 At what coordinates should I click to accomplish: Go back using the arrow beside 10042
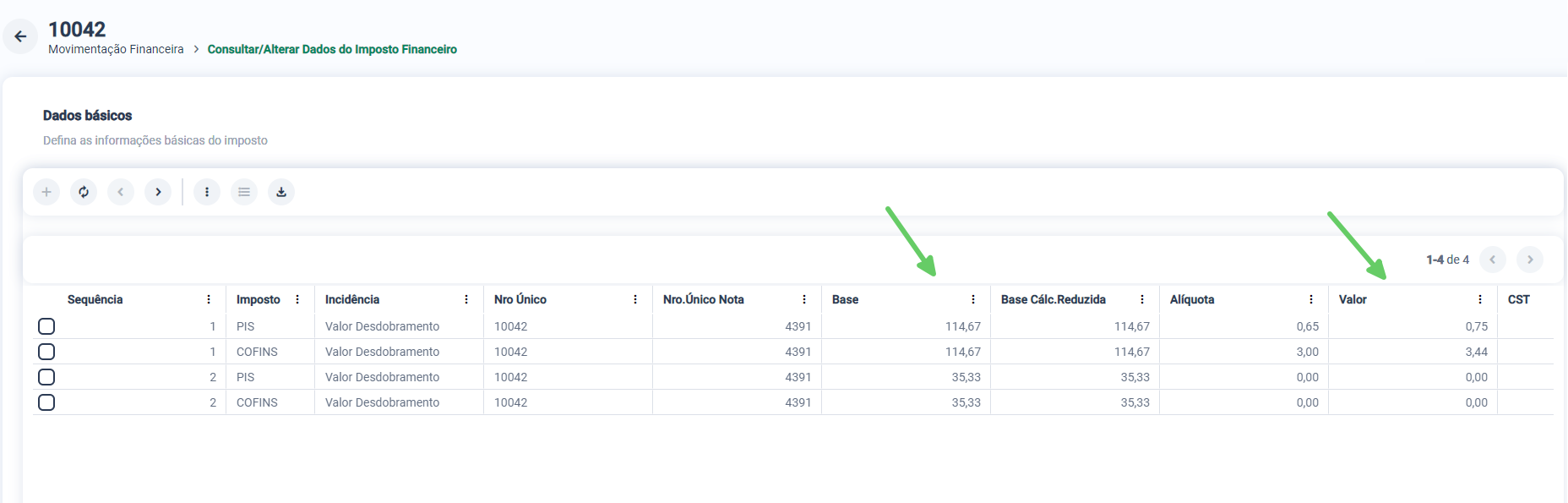click(x=20, y=36)
